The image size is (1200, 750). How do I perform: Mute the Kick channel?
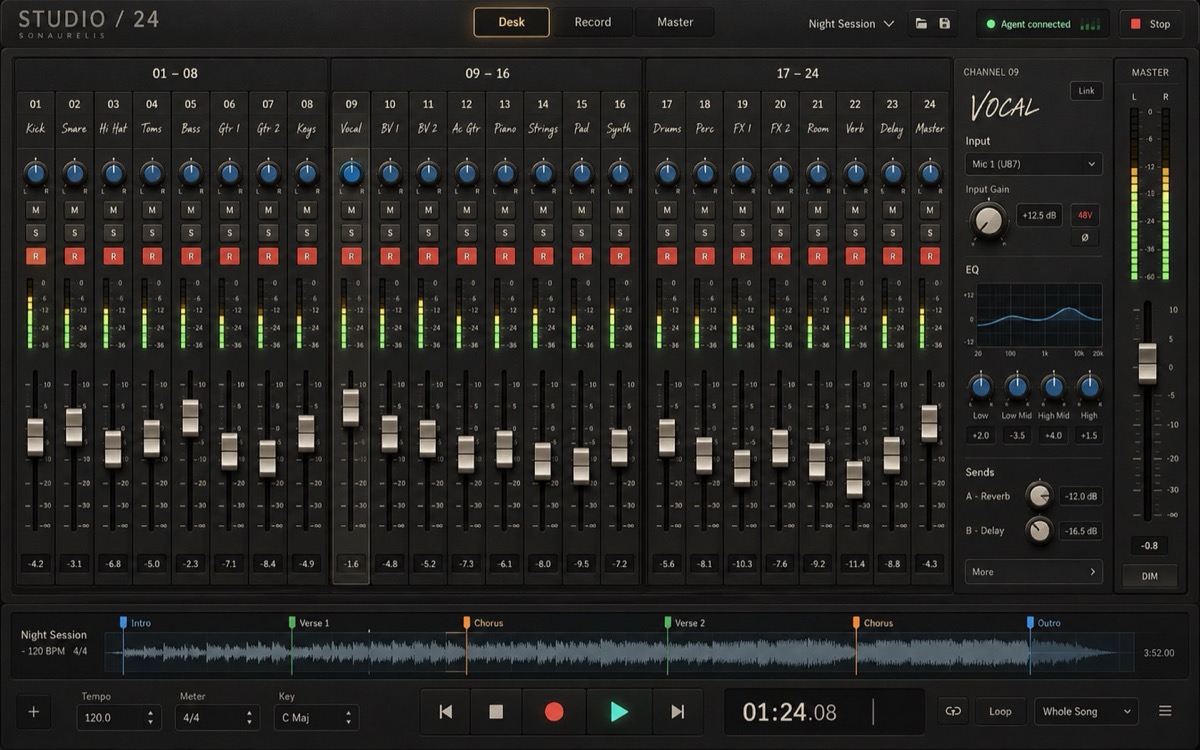pos(36,210)
